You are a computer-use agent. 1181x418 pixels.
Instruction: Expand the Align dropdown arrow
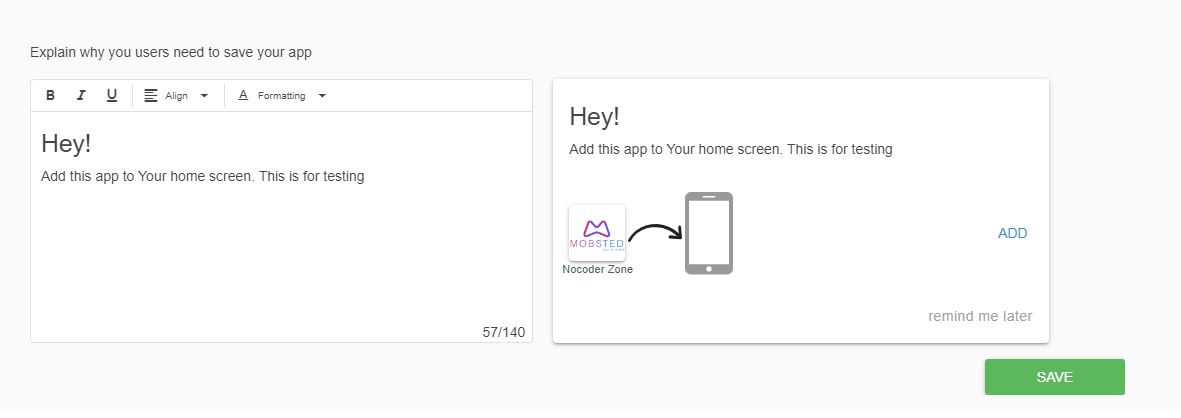coord(204,96)
